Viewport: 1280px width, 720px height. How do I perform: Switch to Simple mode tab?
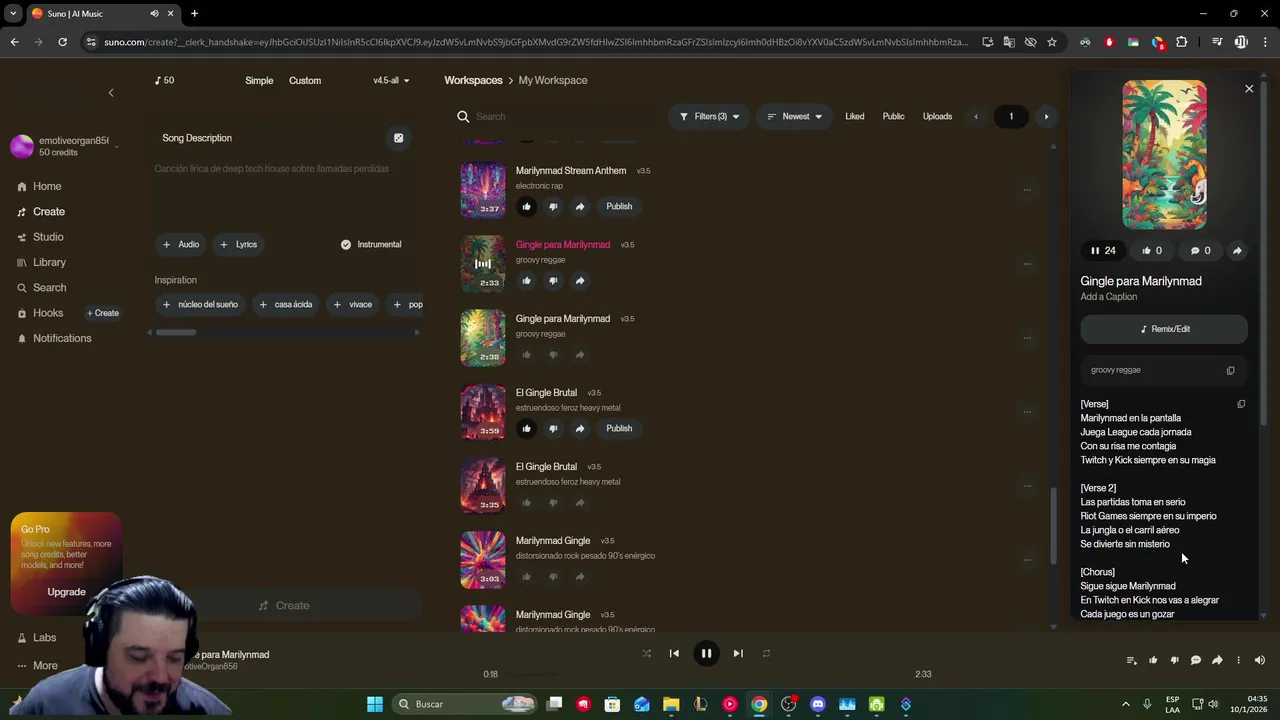[259, 80]
